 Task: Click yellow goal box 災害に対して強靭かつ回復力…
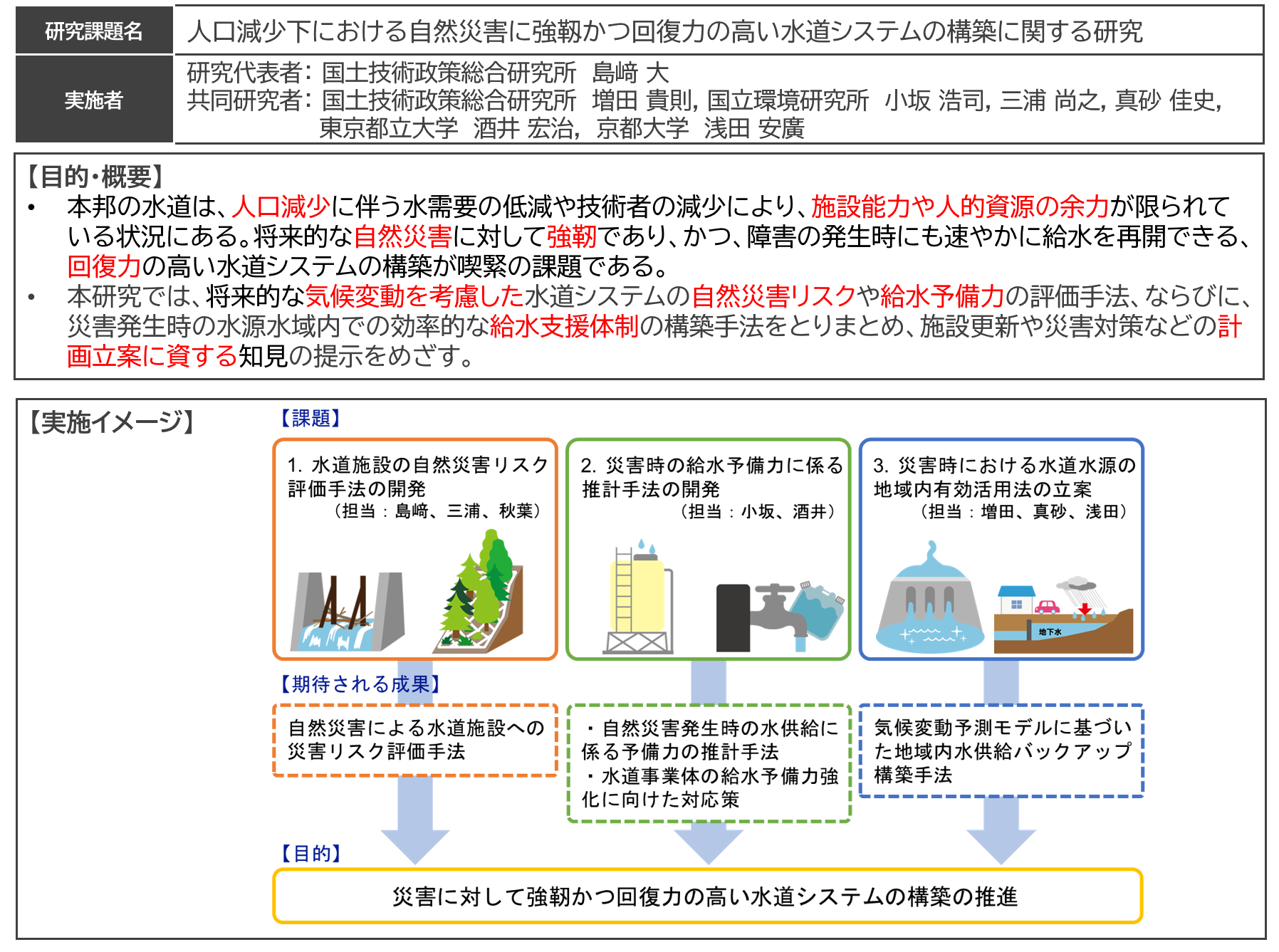(x=708, y=896)
